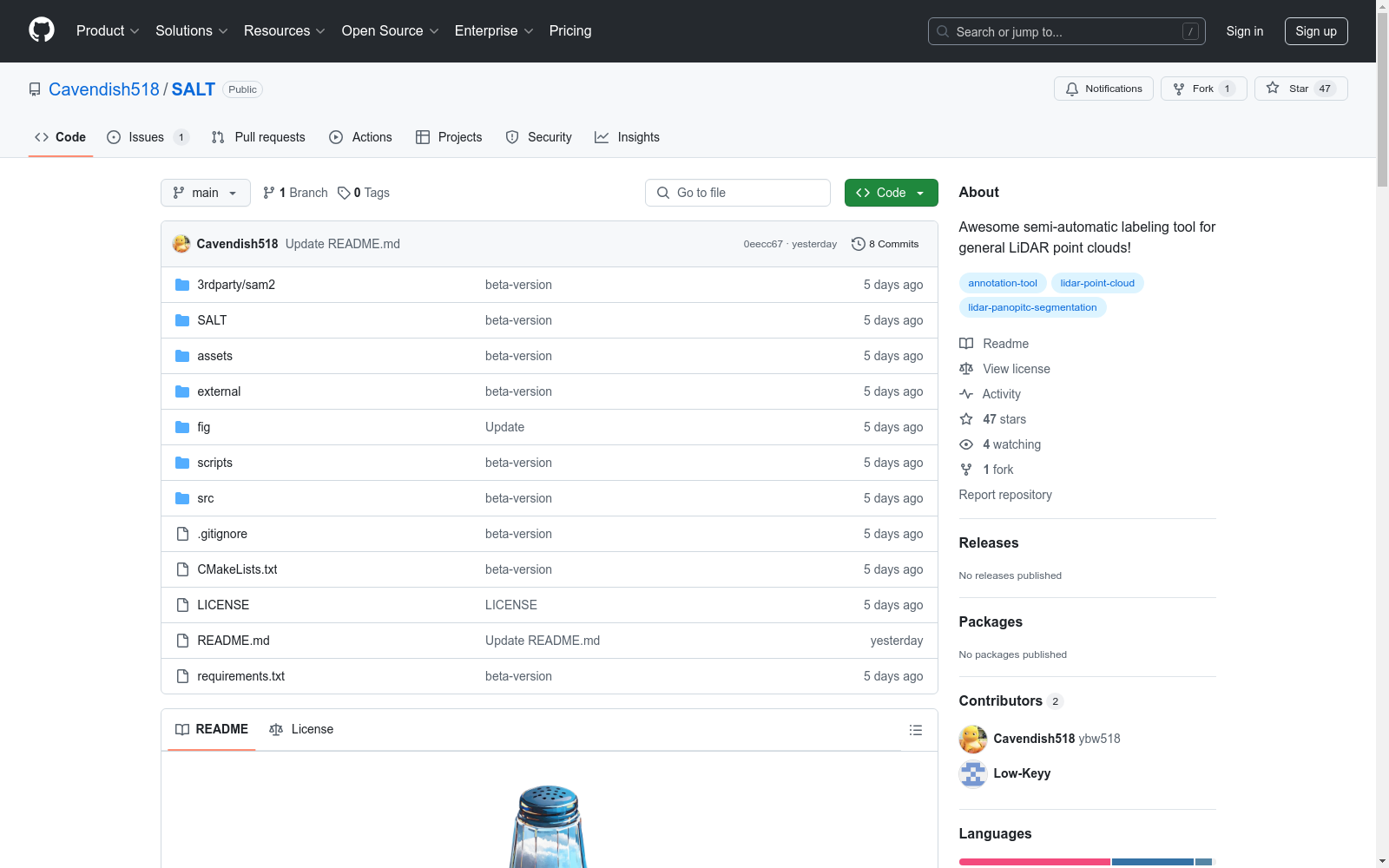
Task: Click the folder icon next to scripts
Action: [x=182, y=463]
